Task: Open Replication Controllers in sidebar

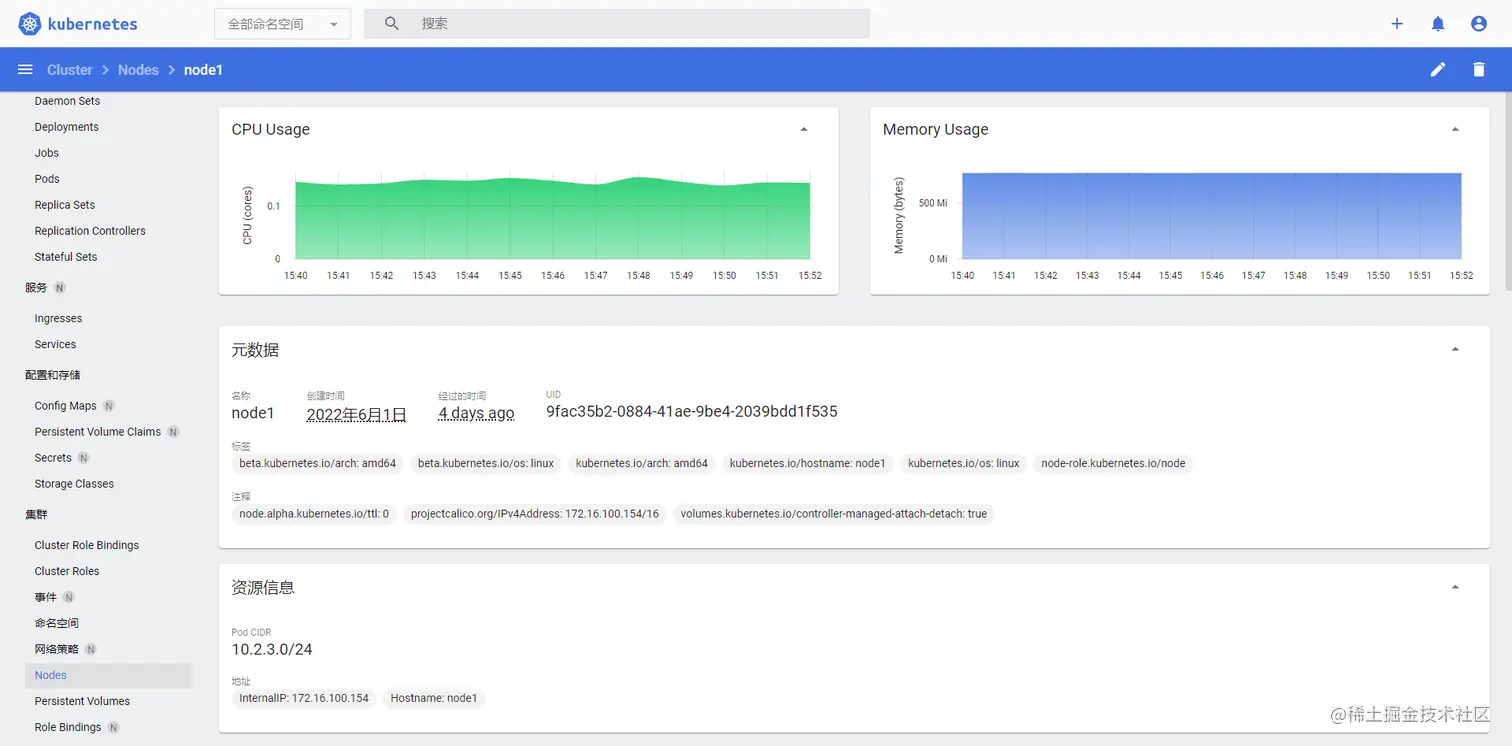Action: 90,231
